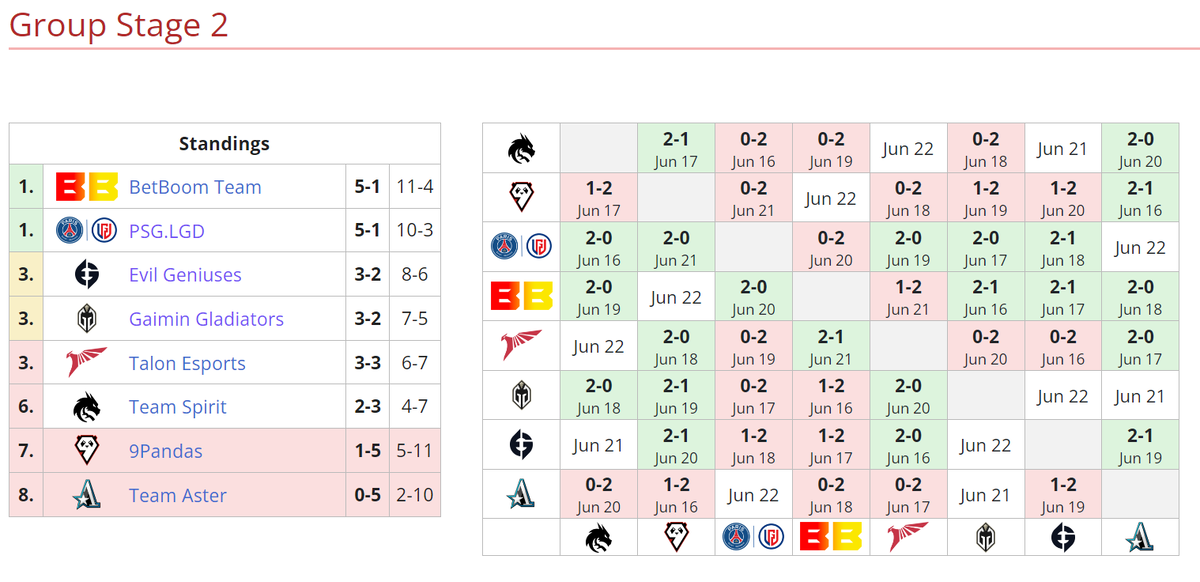
Task: Click the BetBoom logo in standings
Action: pyautogui.click(x=86, y=187)
